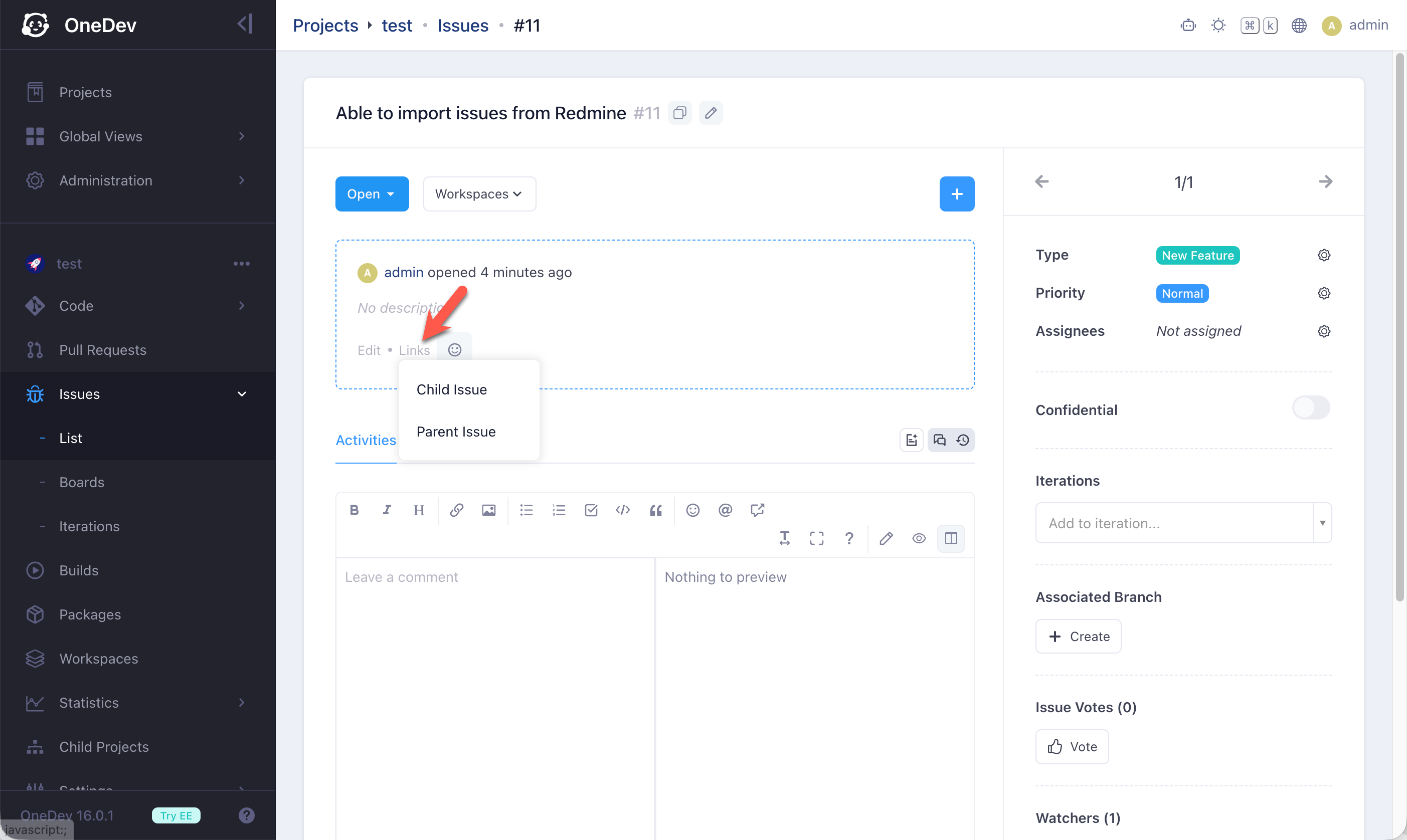Expand the Workspaces dropdown

coord(479,193)
